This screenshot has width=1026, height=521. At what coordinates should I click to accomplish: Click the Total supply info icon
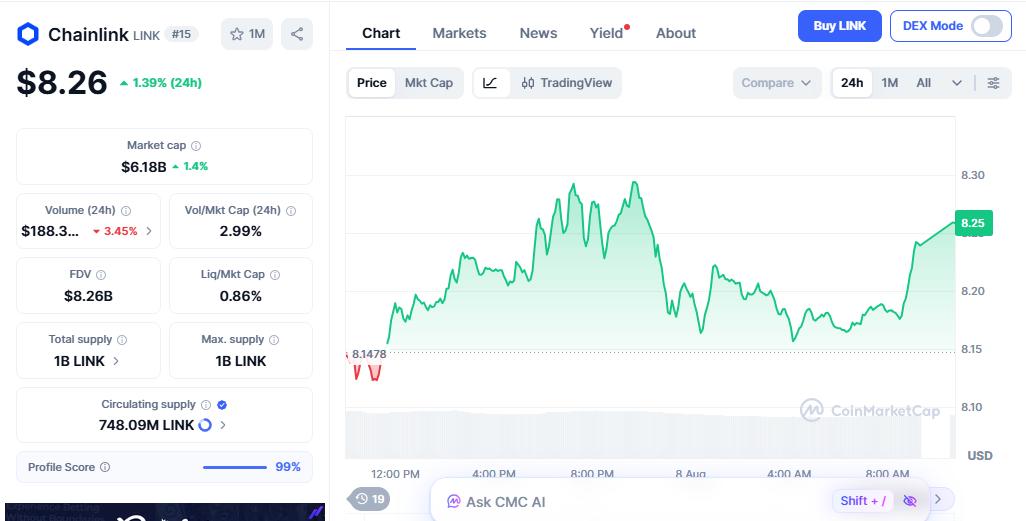click(x=122, y=340)
